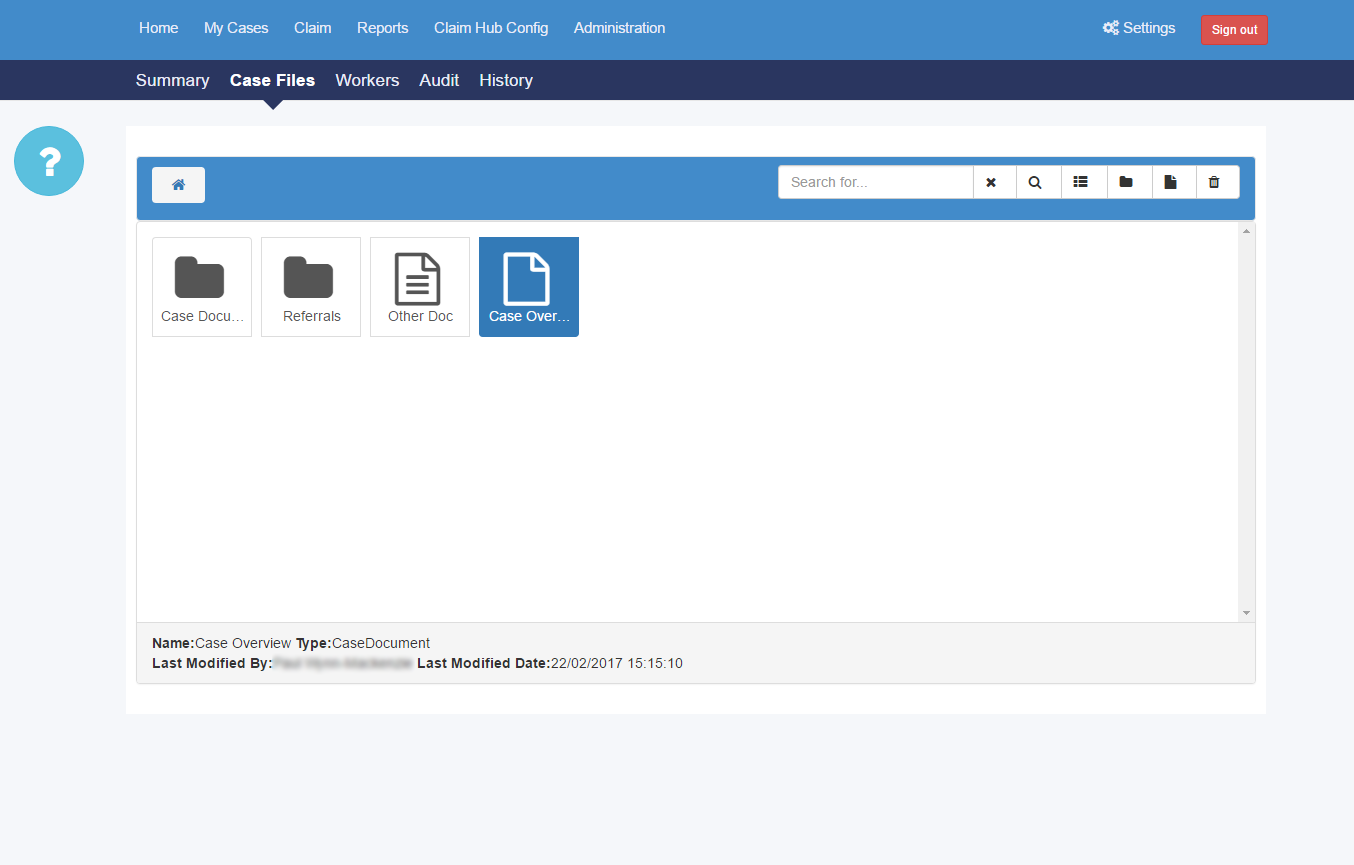This screenshot has width=1354, height=865.
Task: Clear the search with the X icon
Action: click(991, 183)
